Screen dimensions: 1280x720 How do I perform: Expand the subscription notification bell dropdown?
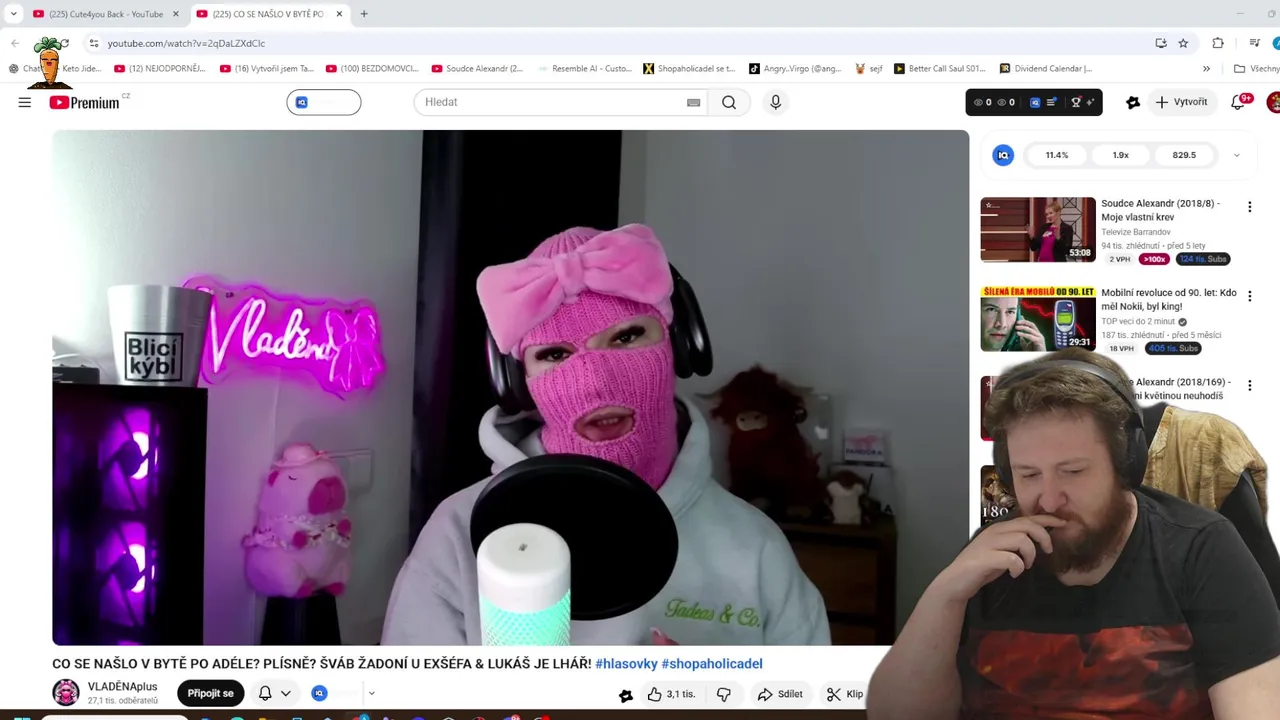(274, 693)
